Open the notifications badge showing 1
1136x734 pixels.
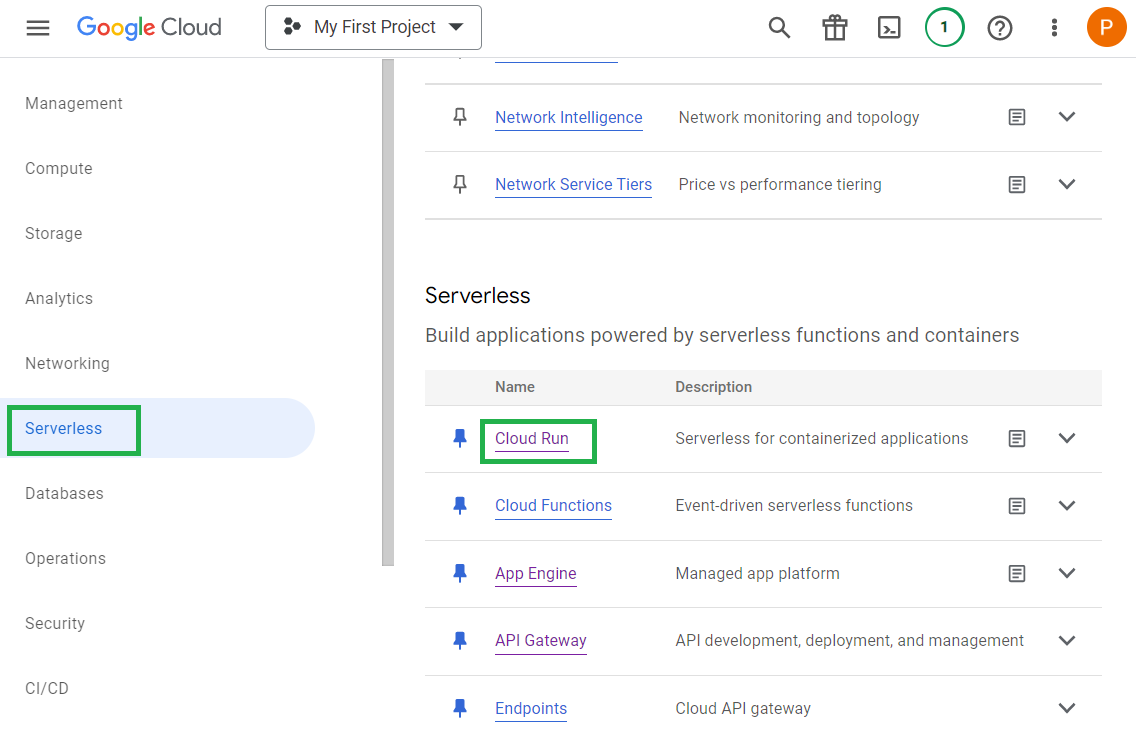(944, 28)
